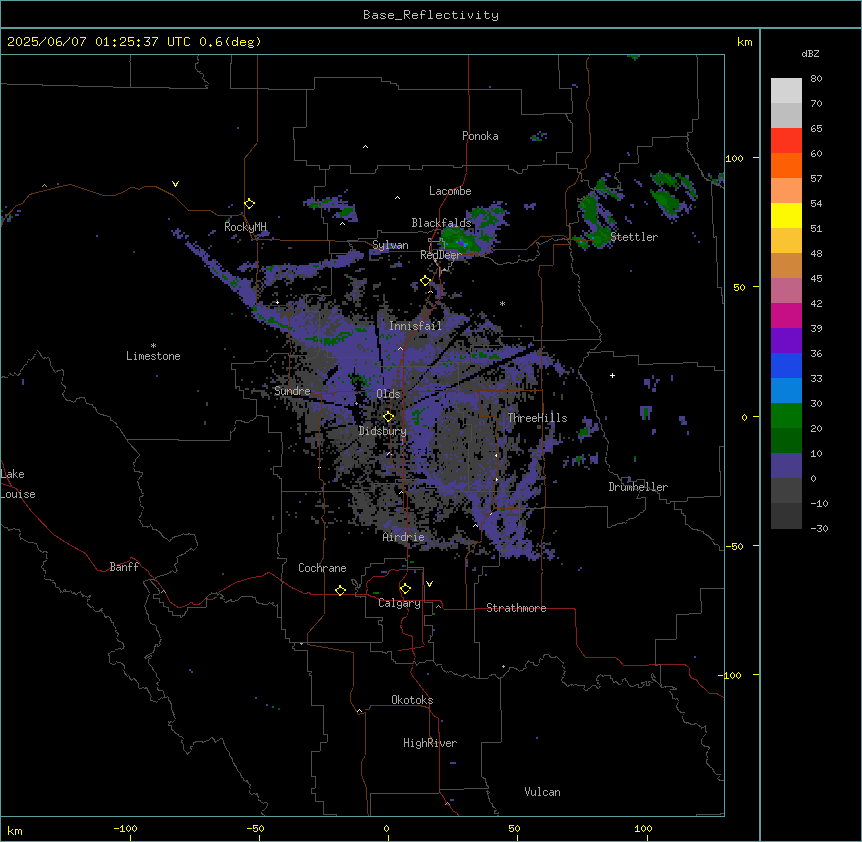The width and height of the screenshot is (862, 842).
Task: Pick the light gray 70-80 dBZ swatch
Action: click(x=786, y=91)
